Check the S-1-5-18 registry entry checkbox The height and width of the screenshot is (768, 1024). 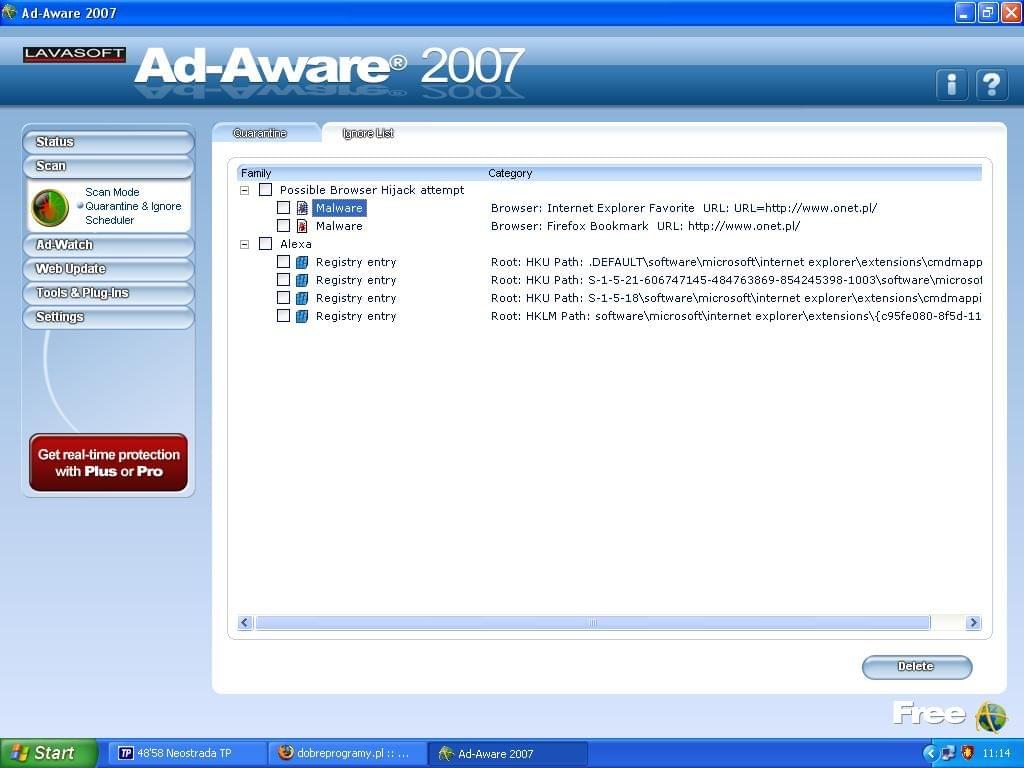(283, 298)
